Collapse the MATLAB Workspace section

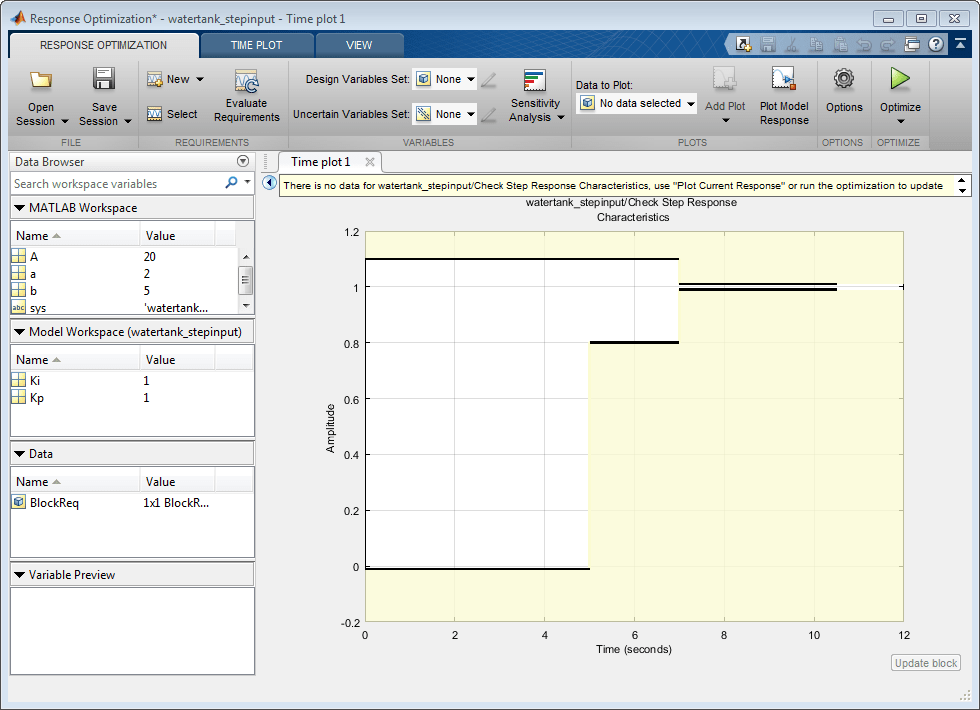click(x=20, y=208)
